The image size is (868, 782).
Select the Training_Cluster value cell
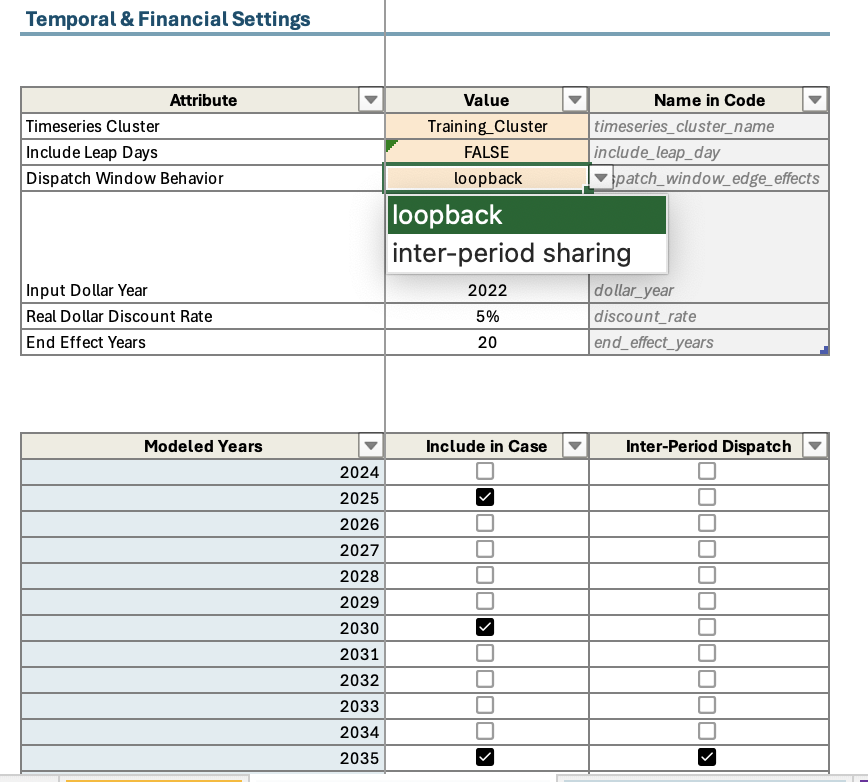486,126
